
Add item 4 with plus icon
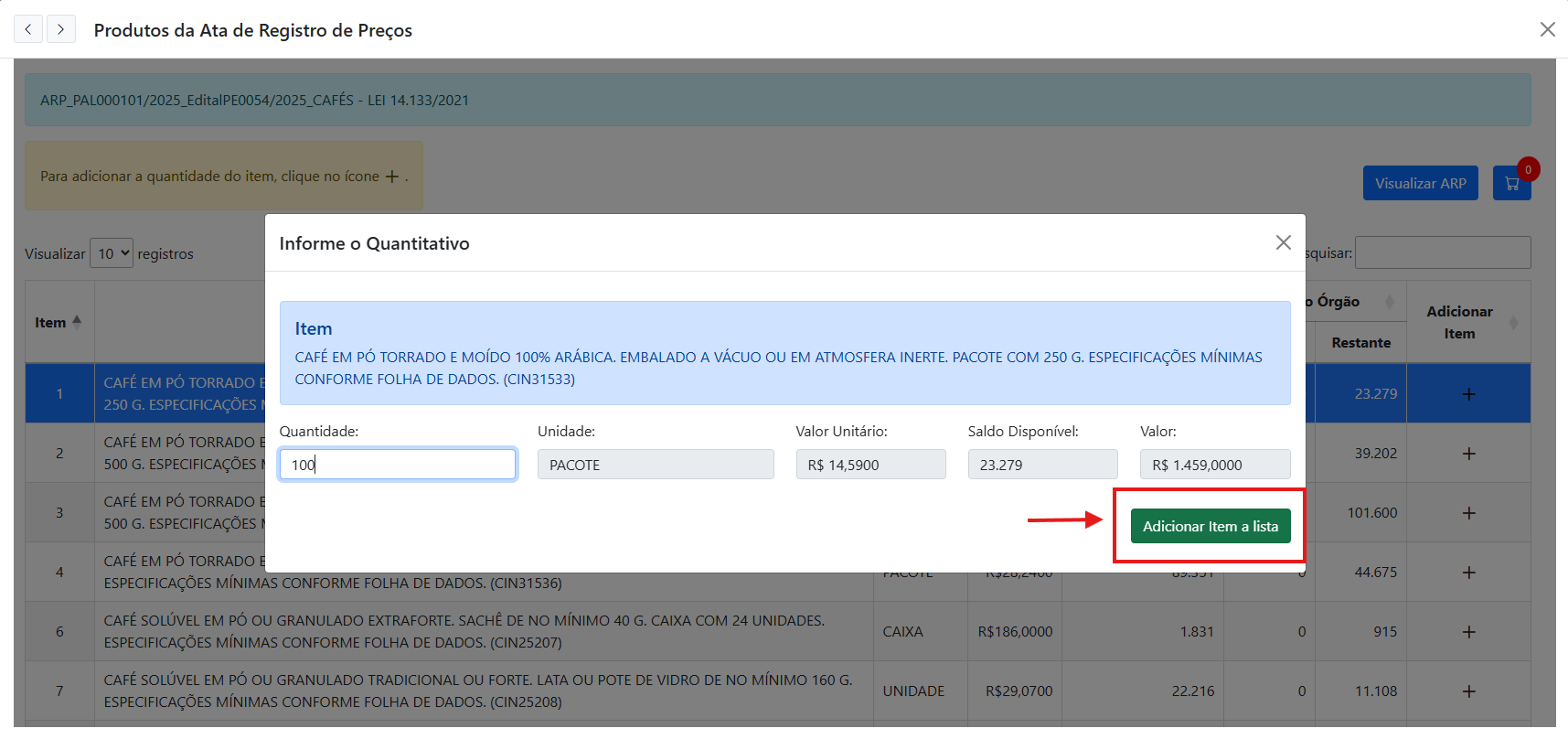tap(1468, 573)
